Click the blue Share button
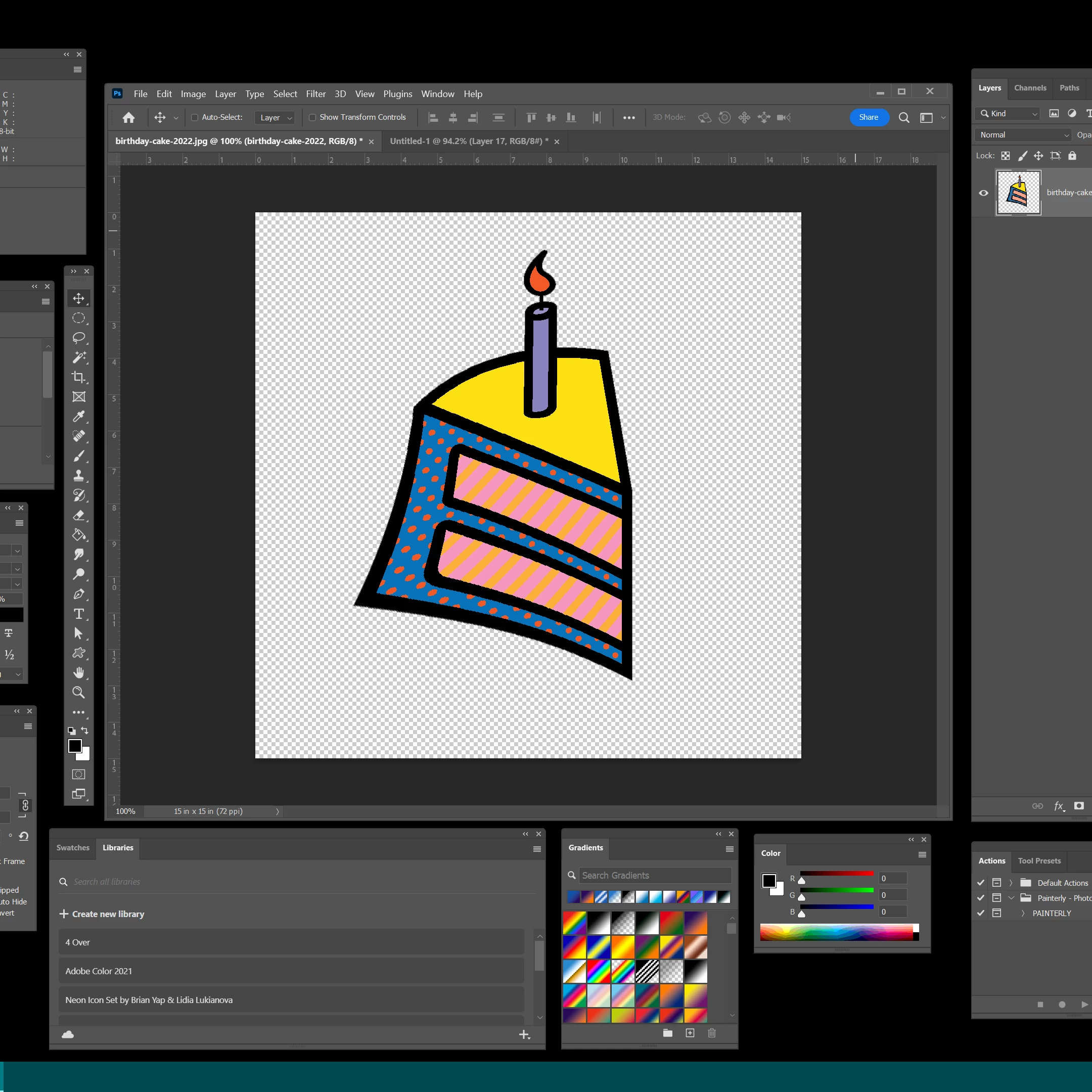 point(868,117)
